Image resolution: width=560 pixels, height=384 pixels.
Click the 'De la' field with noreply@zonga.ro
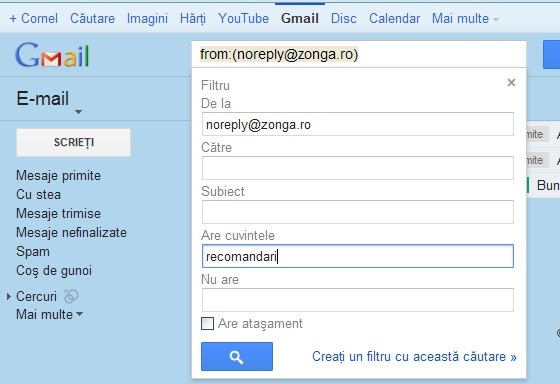coord(358,124)
